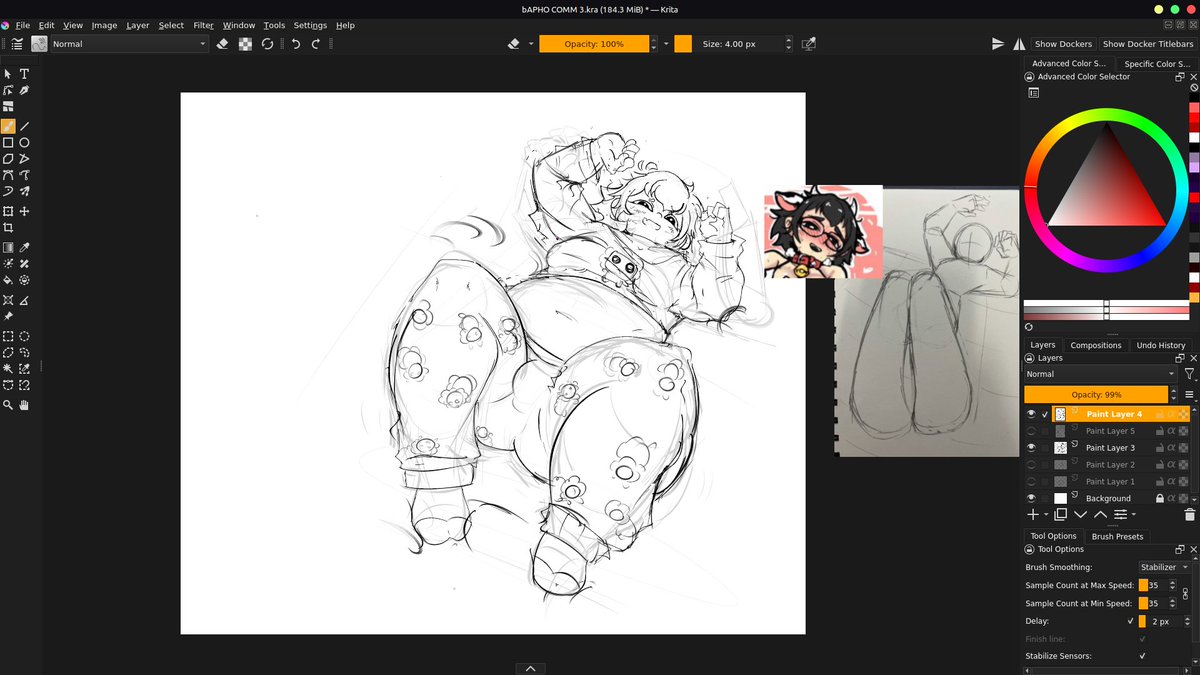This screenshot has width=1200, height=675.
Task: Pick the Rectangle shape tool
Action: (x=8, y=143)
